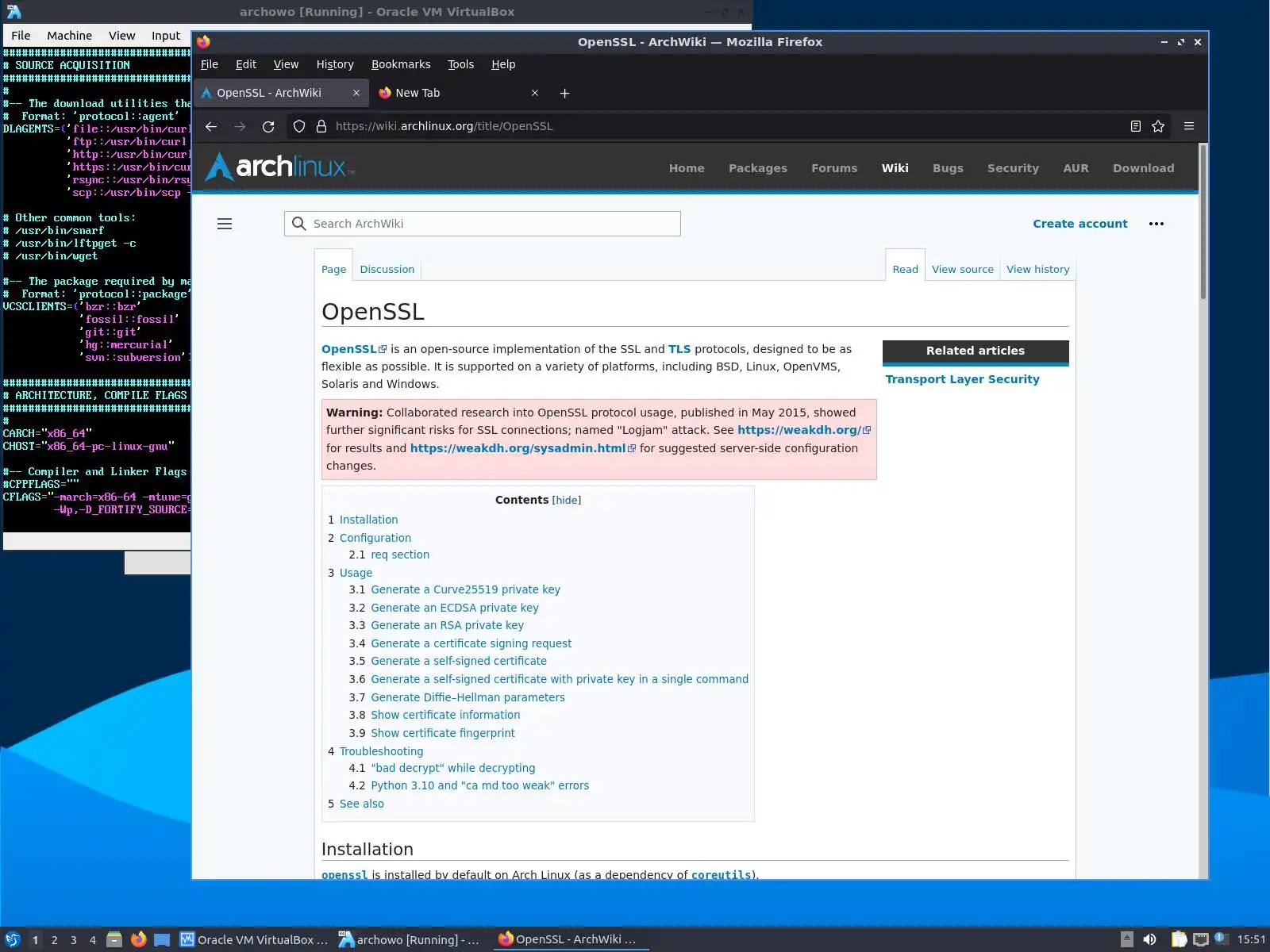Image resolution: width=1270 pixels, height=952 pixels.
Task: Open Firefox hamburger application menu
Action: 1189,126
